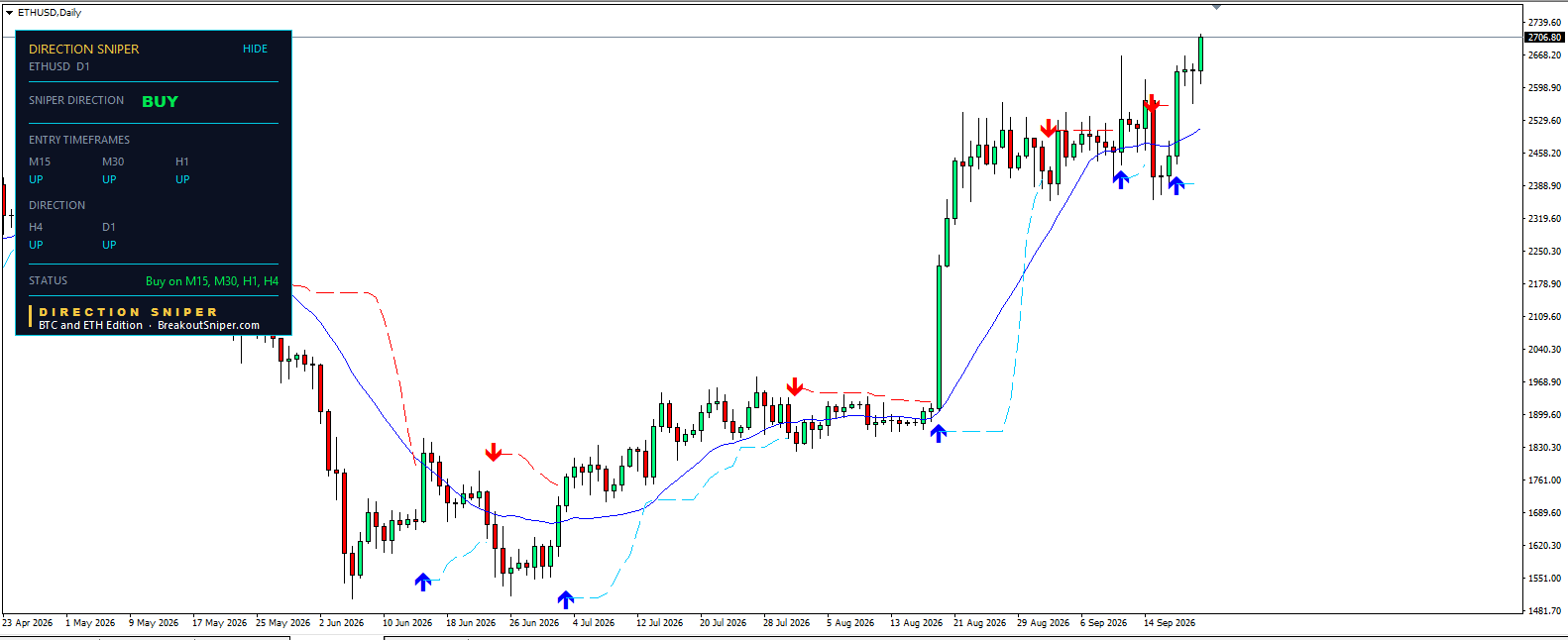Select the blue buy arrow under mid-June lows
Screen dimensions: 1568x640
(423, 582)
